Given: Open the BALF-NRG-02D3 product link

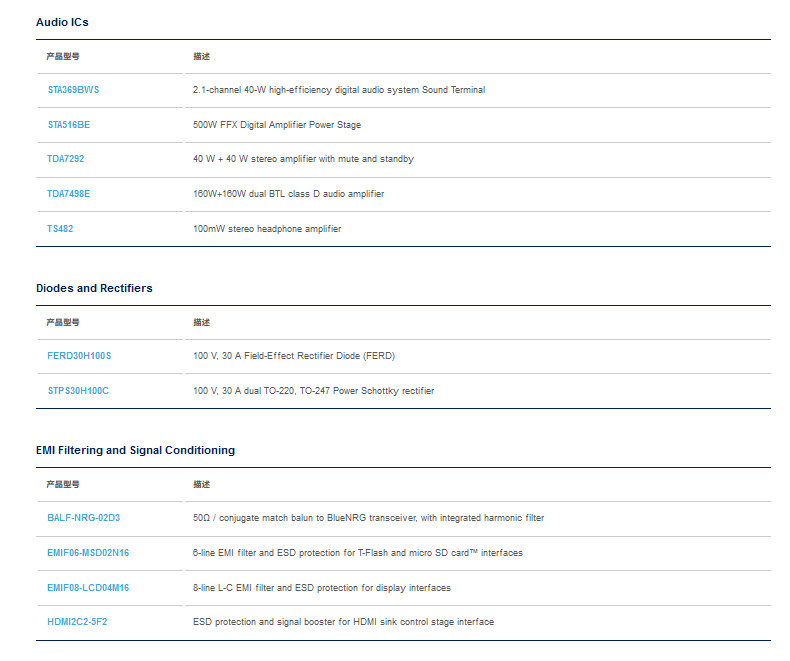Looking at the screenshot, I should pyautogui.click(x=84, y=517).
